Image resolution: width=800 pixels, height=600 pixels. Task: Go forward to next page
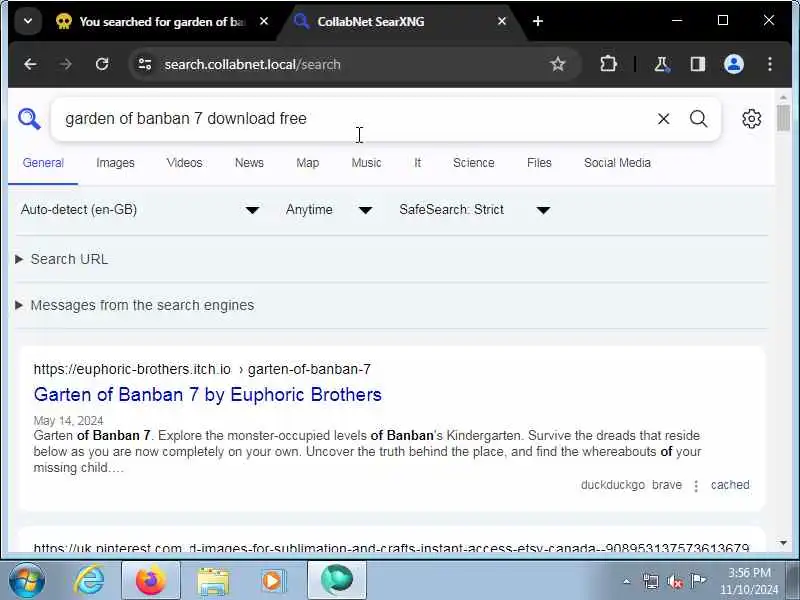point(65,64)
